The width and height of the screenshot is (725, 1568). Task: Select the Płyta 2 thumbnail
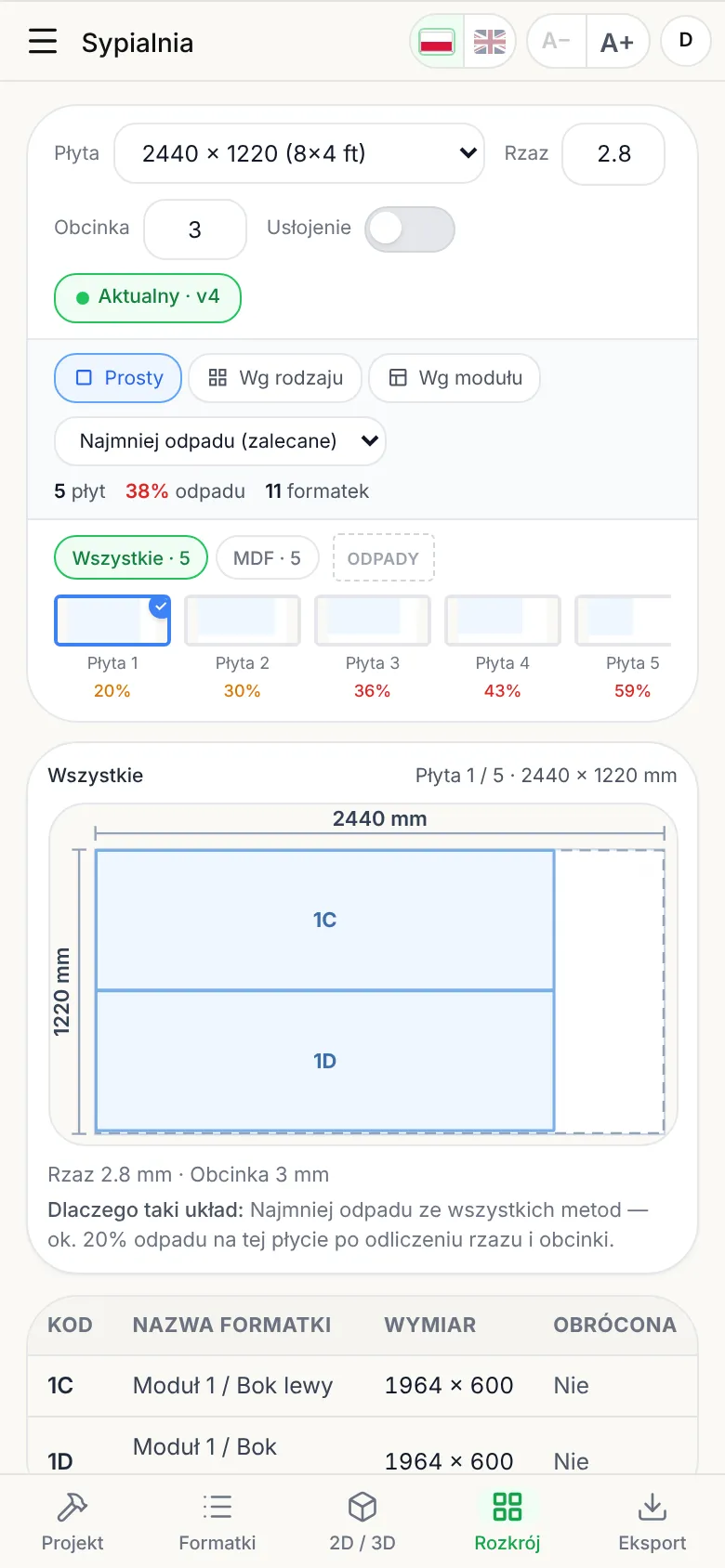coord(243,621)
